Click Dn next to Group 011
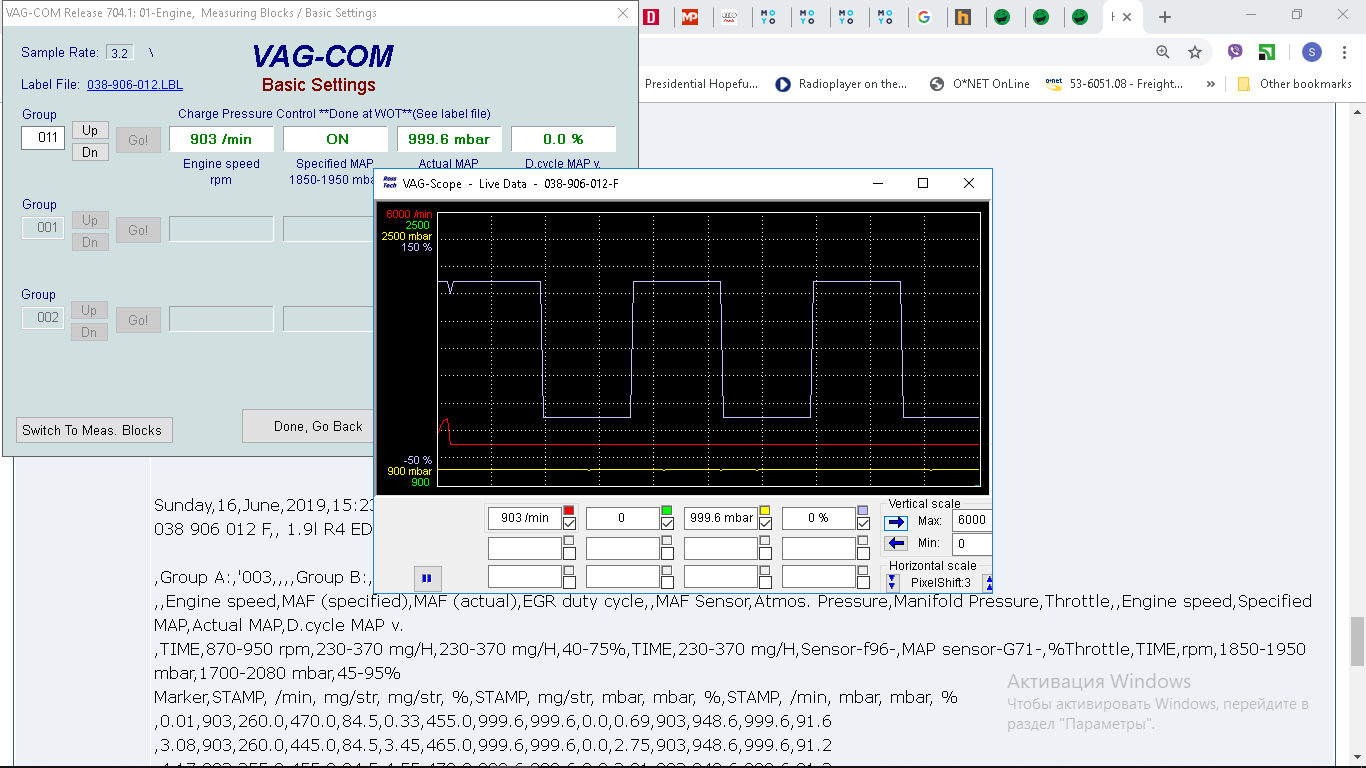This screenshot has height=768, width=1366. pyautogui.click(x=90, y=152)
